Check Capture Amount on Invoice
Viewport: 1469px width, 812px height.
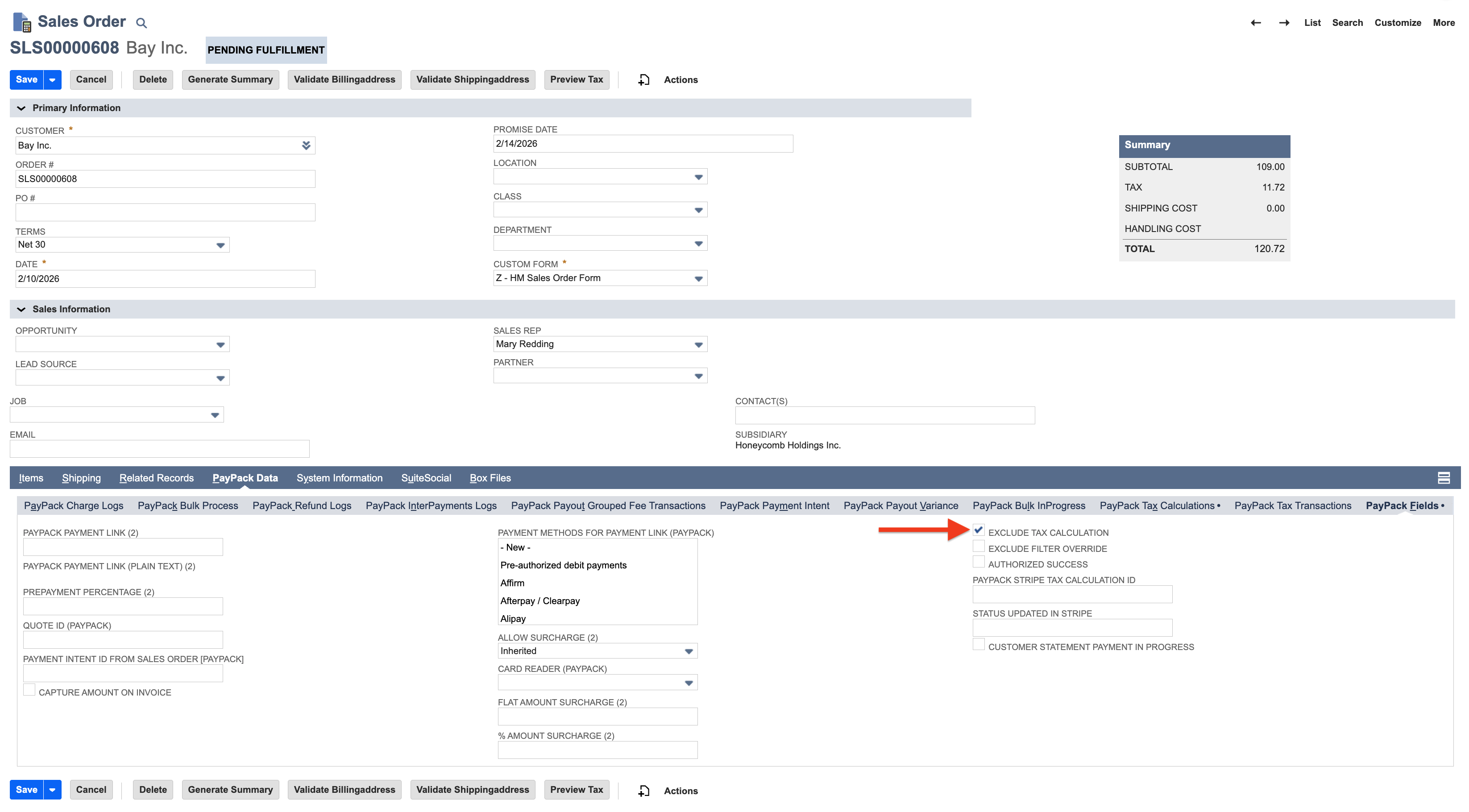click(x=29, y=689)
